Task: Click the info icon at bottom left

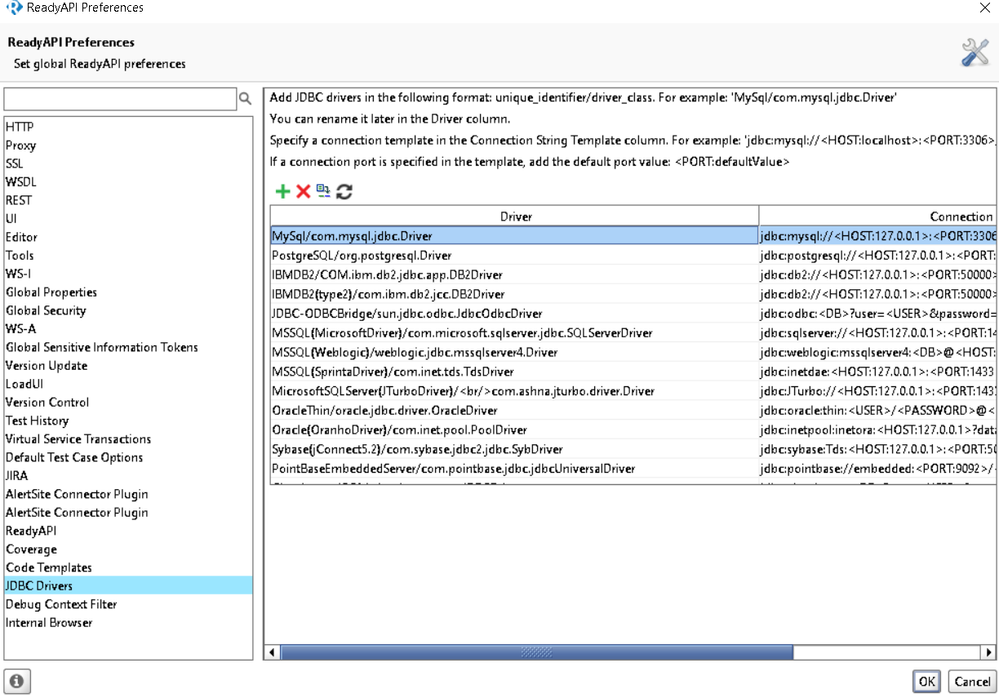Action: (17, 681)
